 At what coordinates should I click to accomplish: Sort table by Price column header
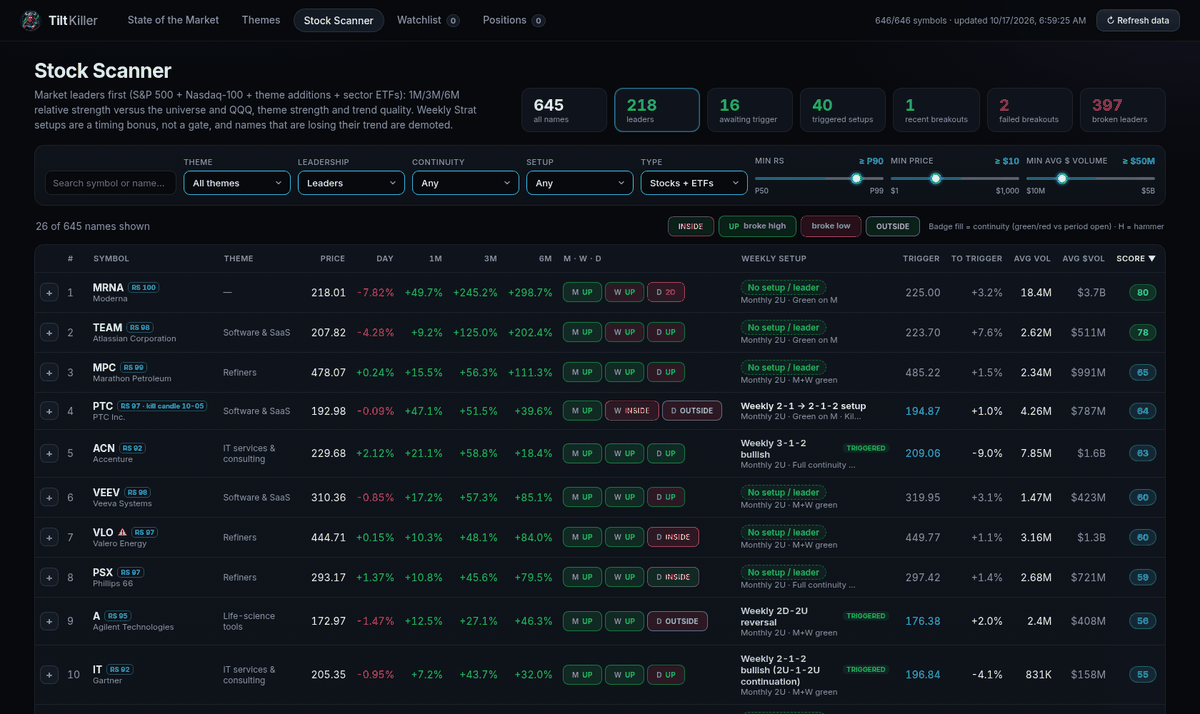coord(332,259)
